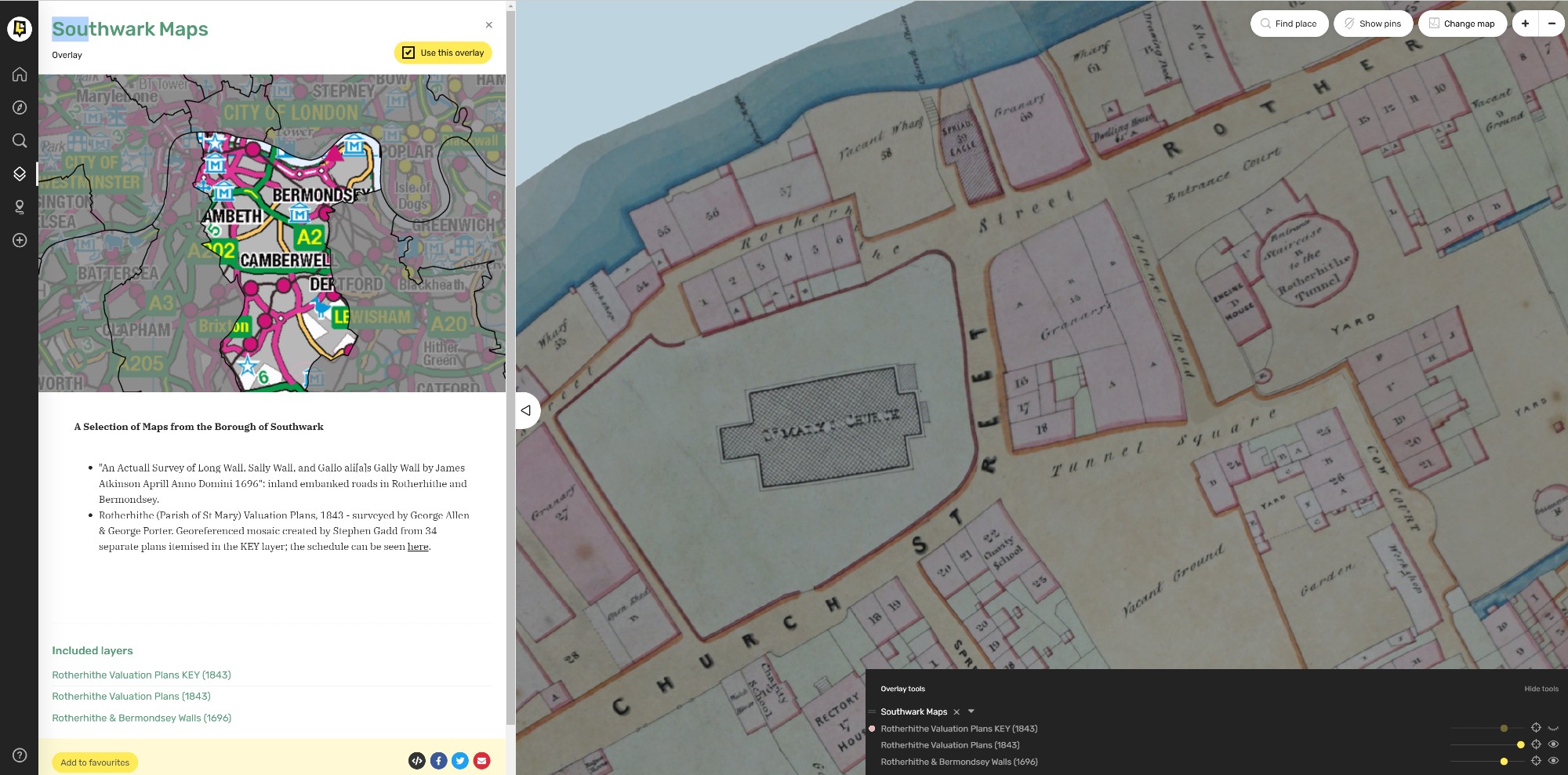Open the Find place search
The width and height of the screenshot is (1568, 775).
tap(1288, 24)
